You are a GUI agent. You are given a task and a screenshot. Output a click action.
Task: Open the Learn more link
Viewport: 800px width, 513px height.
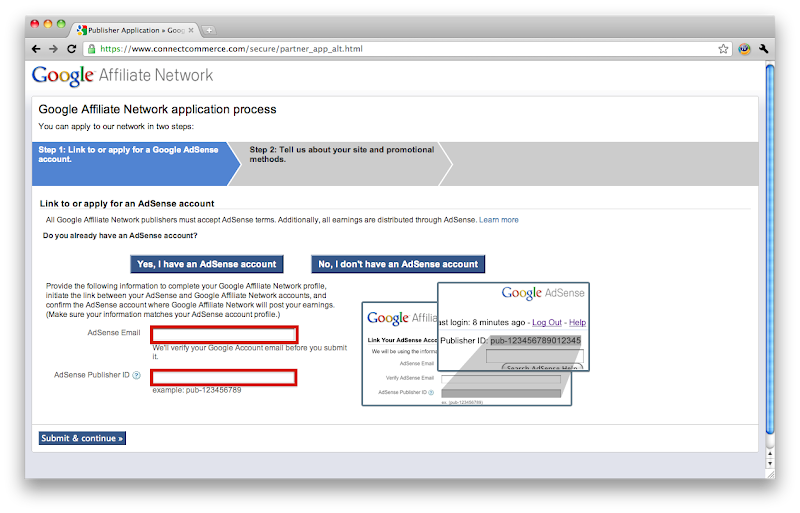pyautogui.click(x=498, y=220)
